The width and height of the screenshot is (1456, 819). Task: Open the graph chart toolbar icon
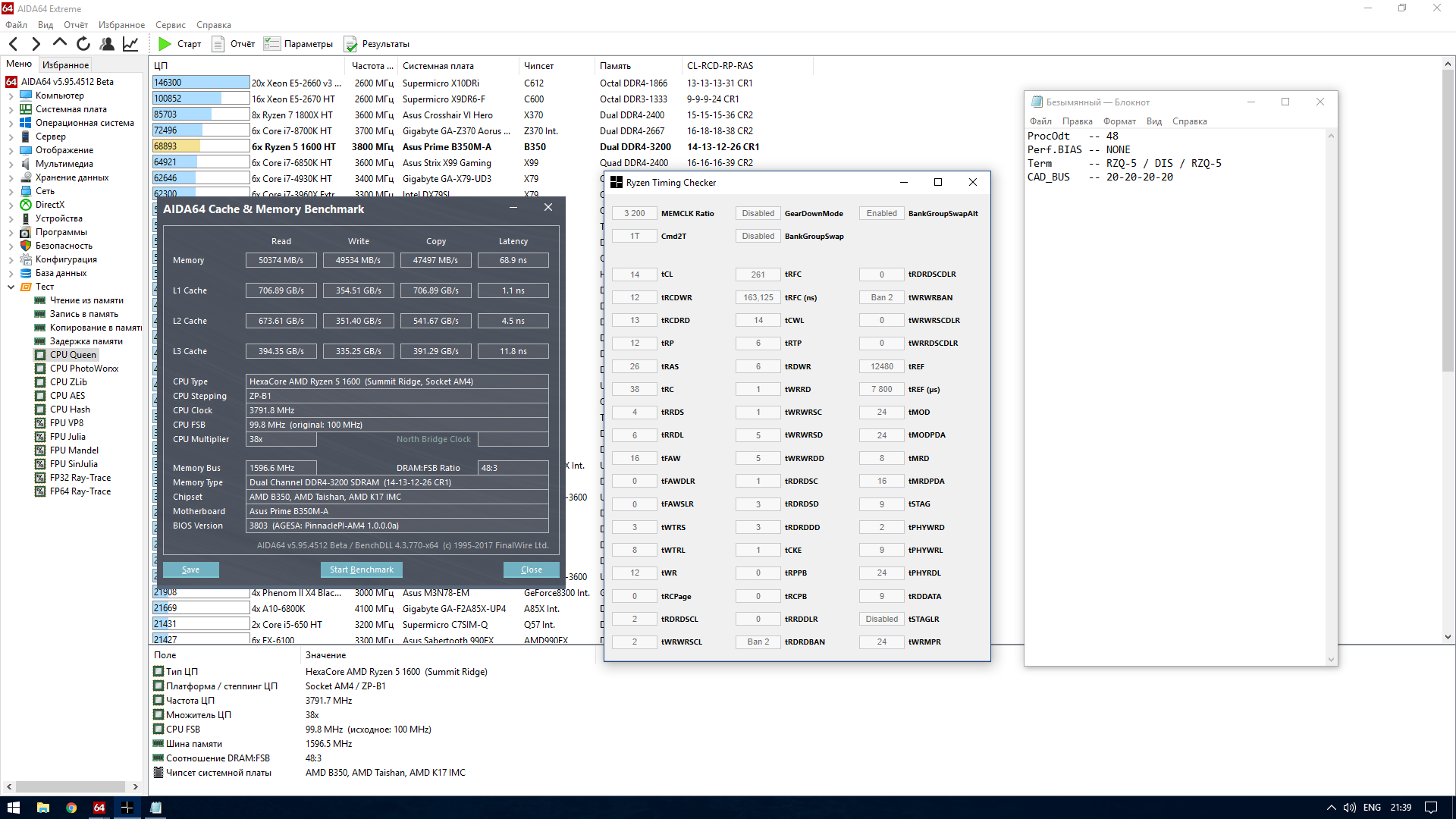click(130, 44)
